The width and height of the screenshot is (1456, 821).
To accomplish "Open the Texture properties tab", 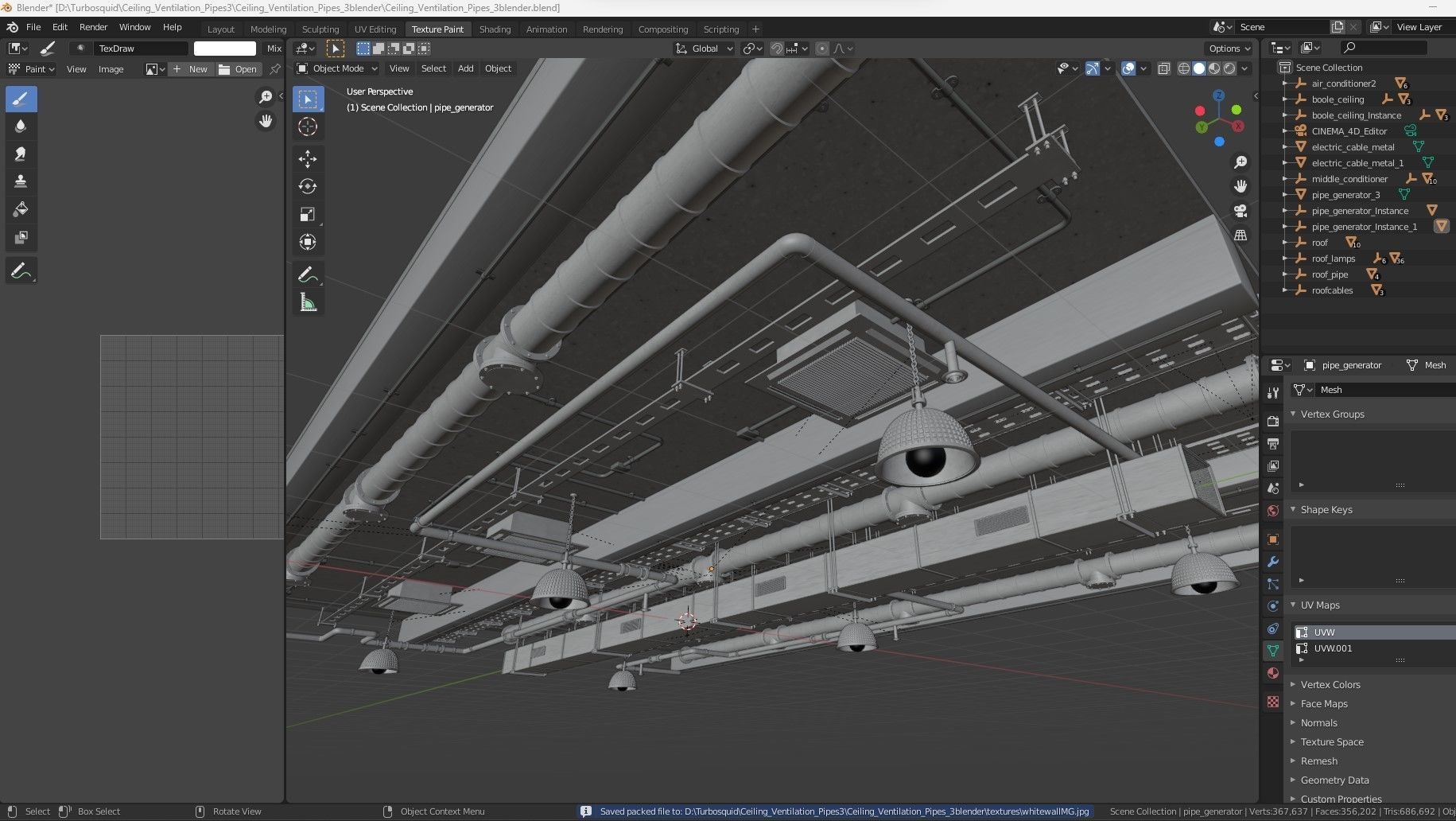I will point(1273,702).
